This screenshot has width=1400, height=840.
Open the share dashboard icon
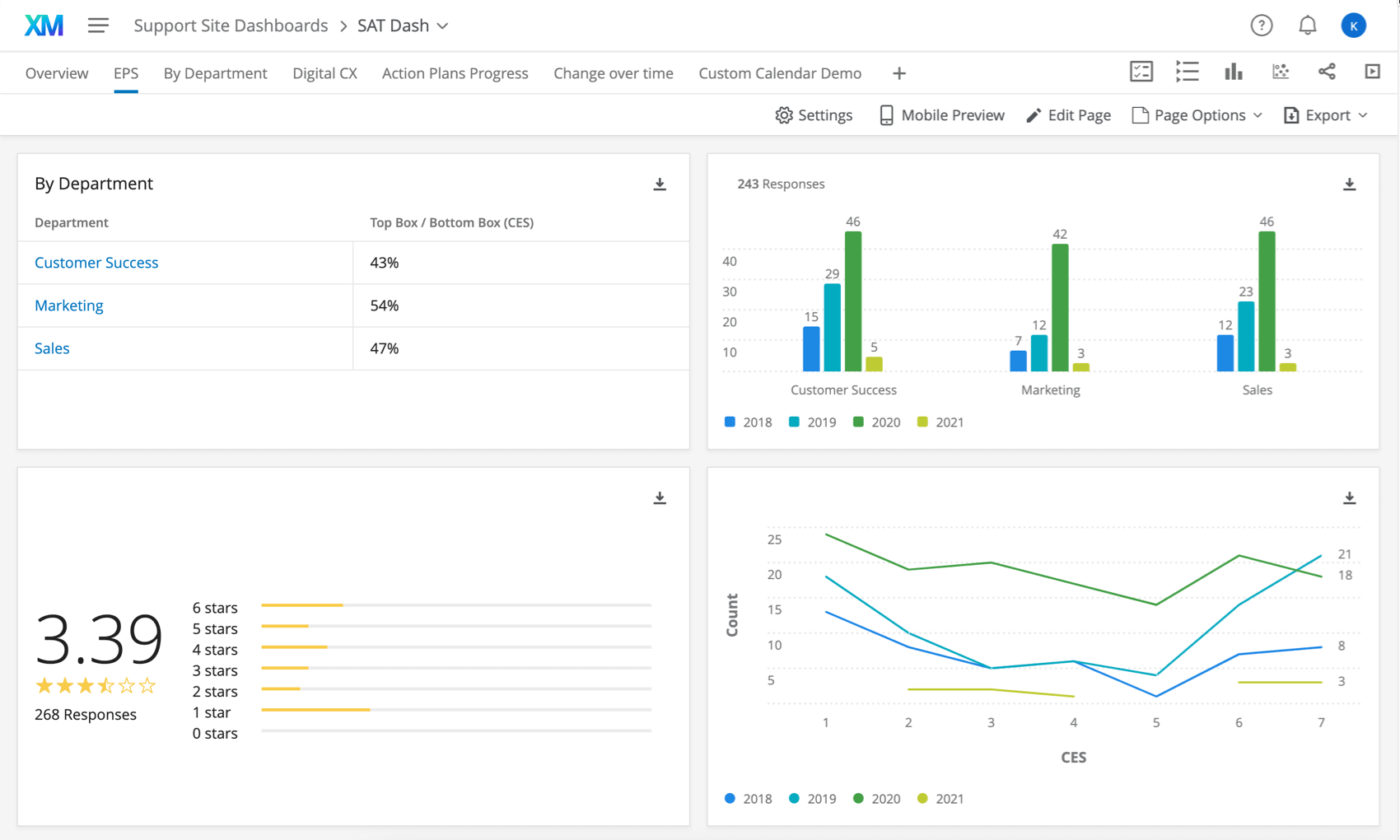tap(1327, 72)
